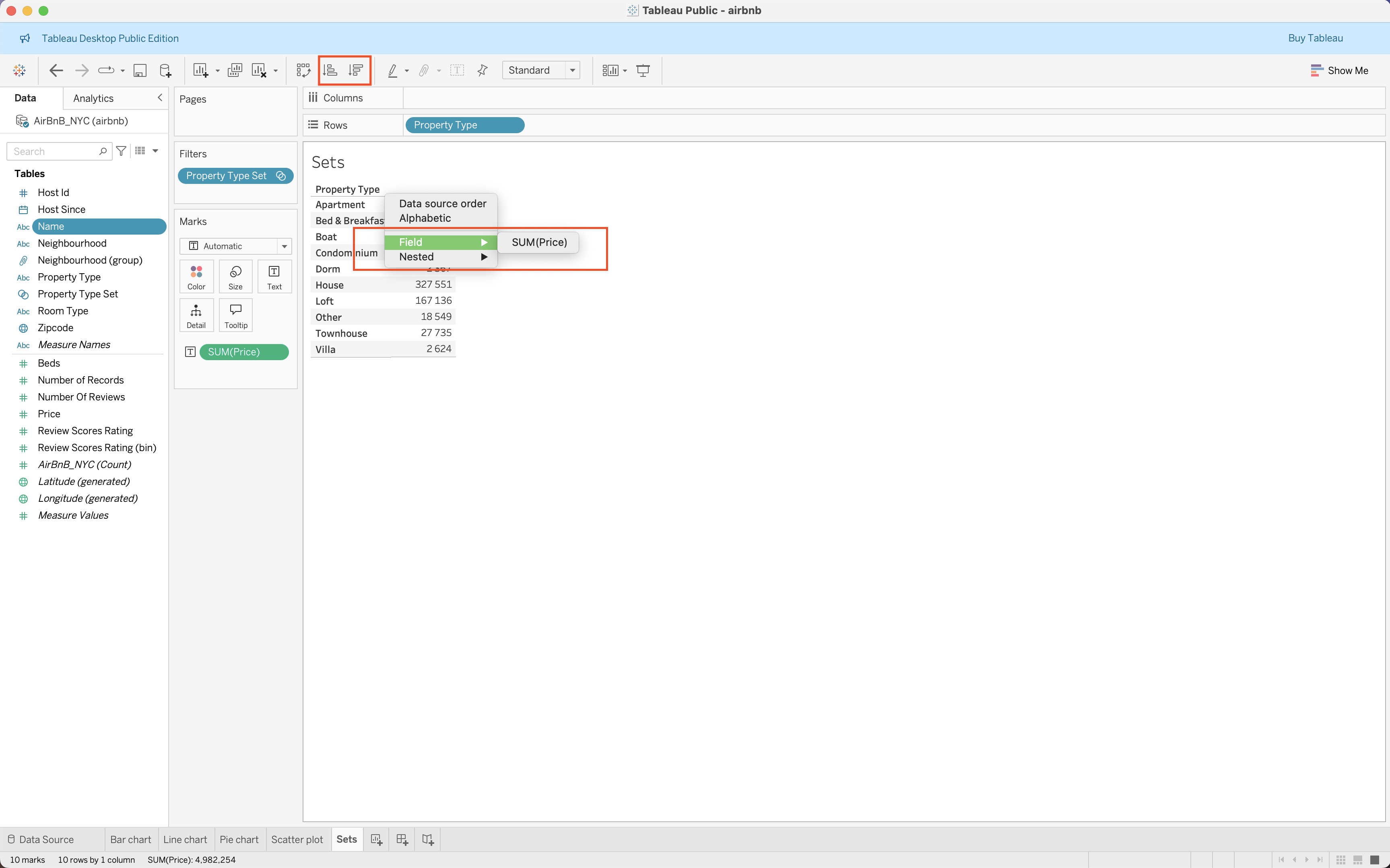Click the undo back arrow
Image resolution: width=1390 pixels, height=868 pixels.
pos(56,70)
